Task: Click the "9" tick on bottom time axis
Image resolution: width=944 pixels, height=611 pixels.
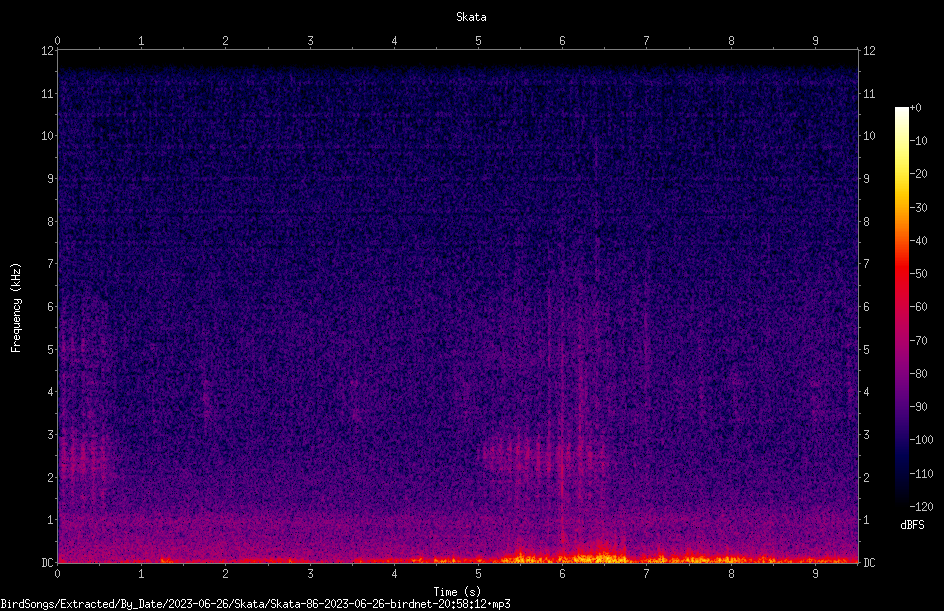Action: point(815,574)
